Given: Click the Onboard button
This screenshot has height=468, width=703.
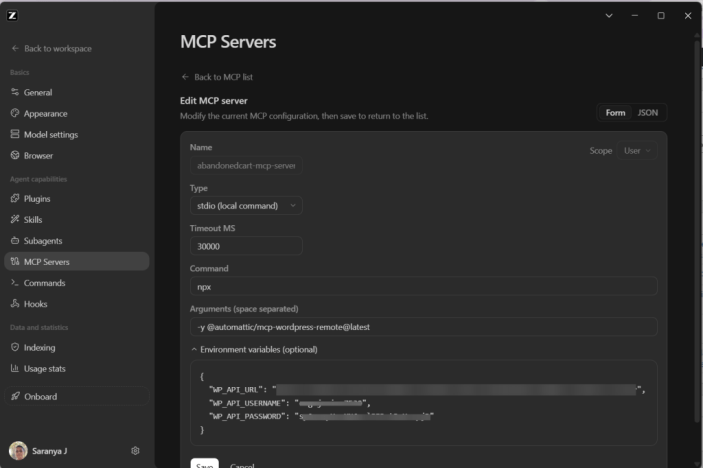Looking at the screenshot, I should pos(77,396).
